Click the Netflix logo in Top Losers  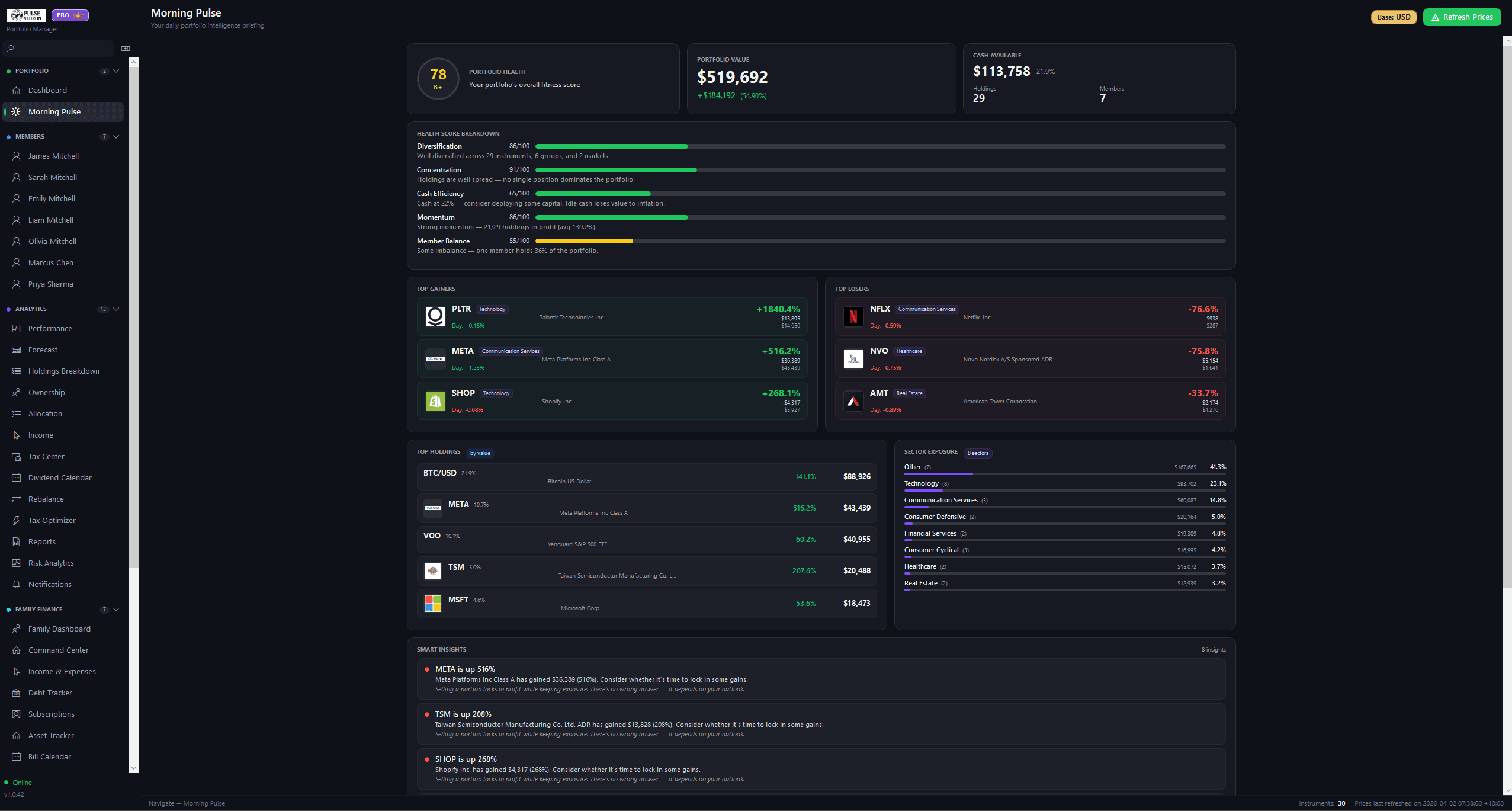click(x=853, y=317)
